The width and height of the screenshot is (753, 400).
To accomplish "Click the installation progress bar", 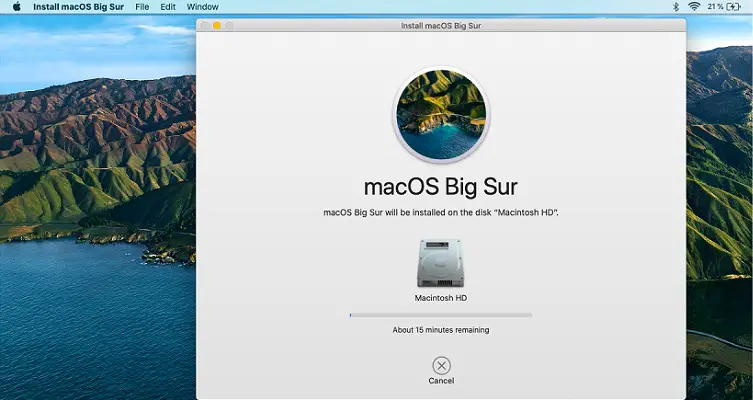I will pos(441,315).
